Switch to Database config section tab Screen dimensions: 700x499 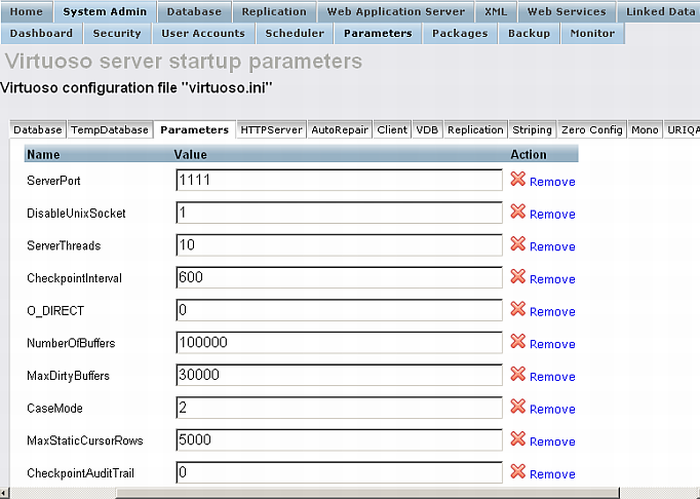coord(38,130)
